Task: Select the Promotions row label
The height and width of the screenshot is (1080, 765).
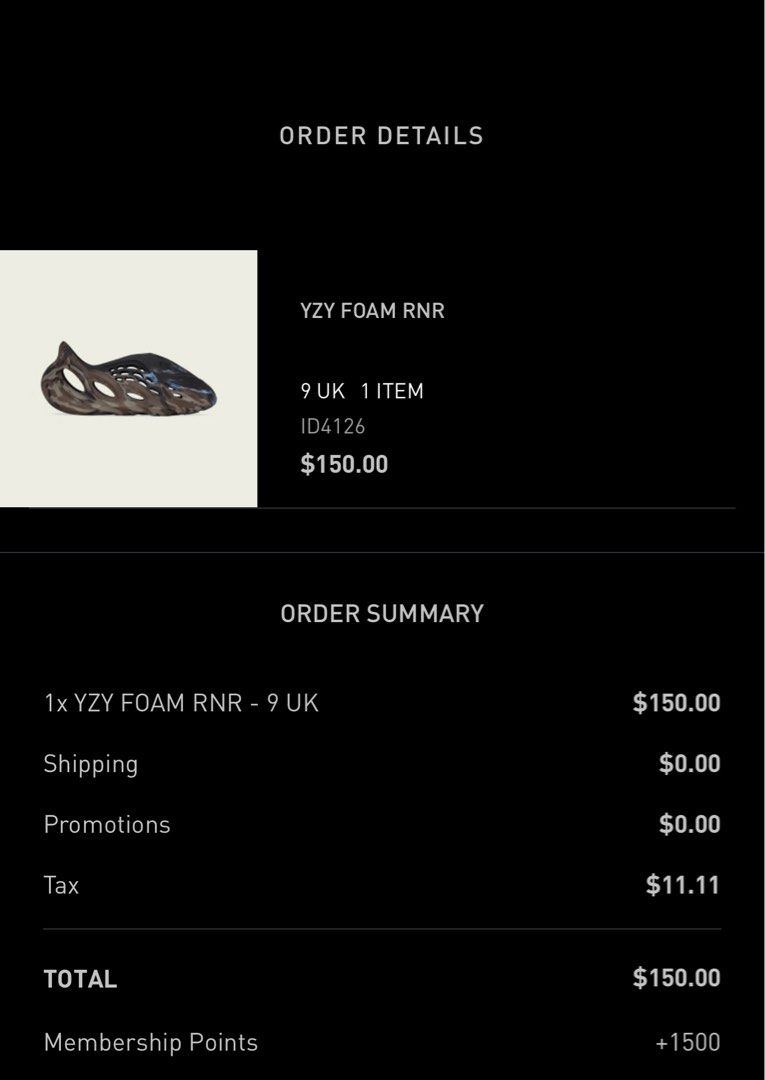Action: 107,824
